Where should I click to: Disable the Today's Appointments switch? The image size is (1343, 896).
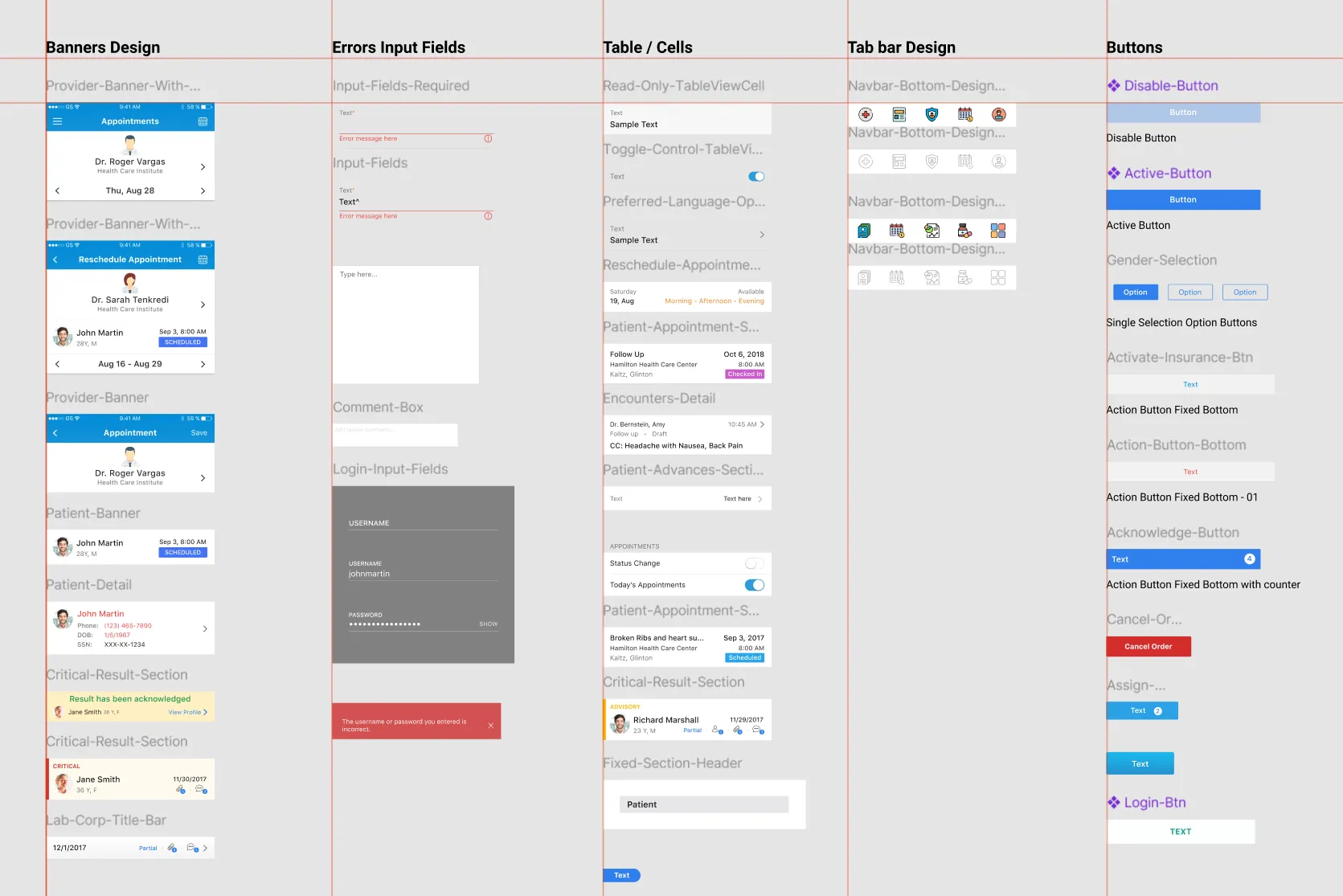click(755, 585)
